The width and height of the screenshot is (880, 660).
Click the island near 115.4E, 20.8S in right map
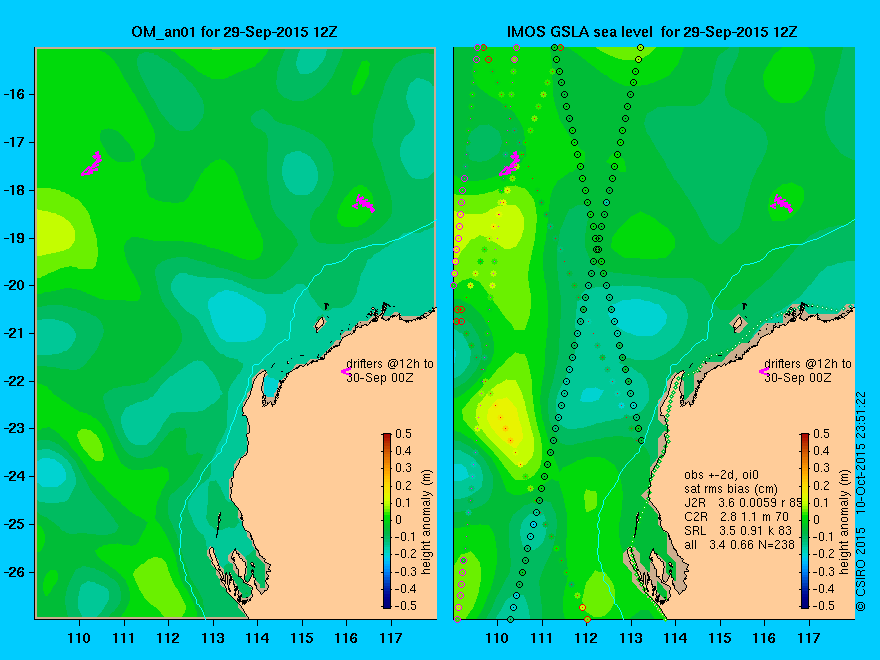click(739, 323)
